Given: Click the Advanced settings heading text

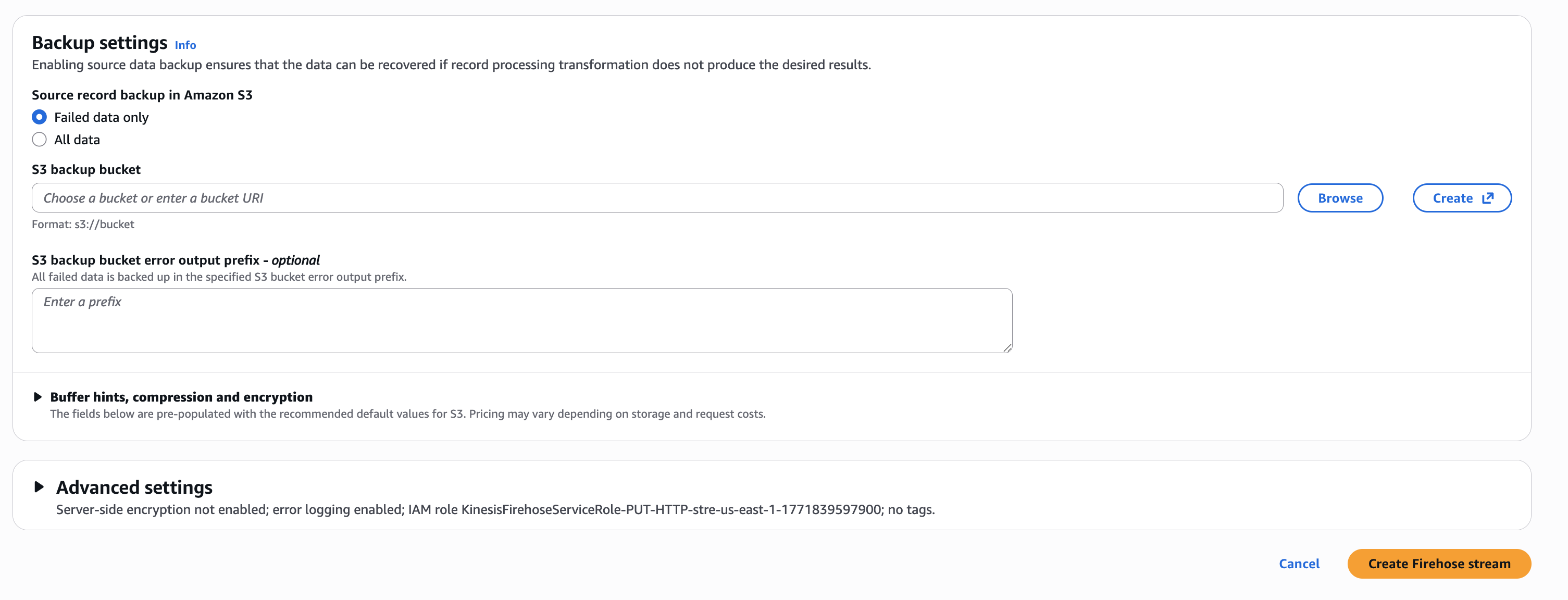Looking at the screenshot, I should 134,487.
